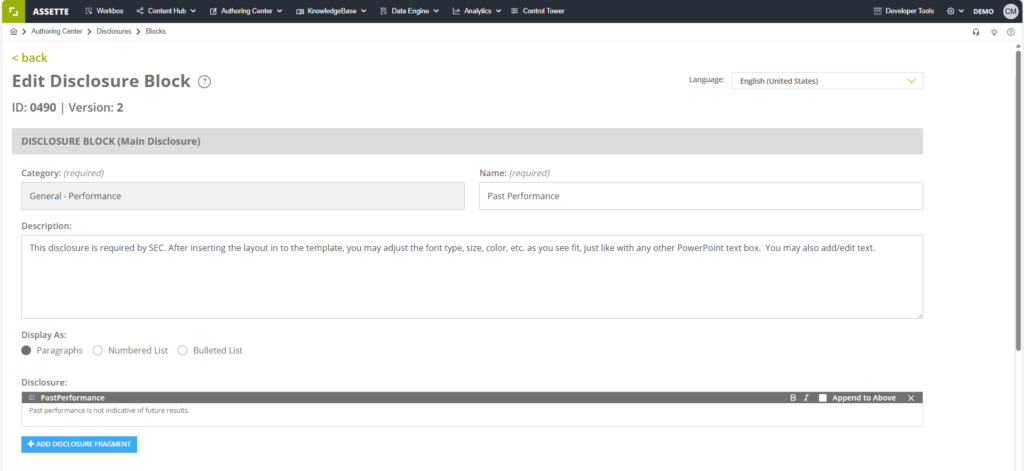Open the Content Hub menu
This screenshot has width=1024, height=471.
click(166, 11)
